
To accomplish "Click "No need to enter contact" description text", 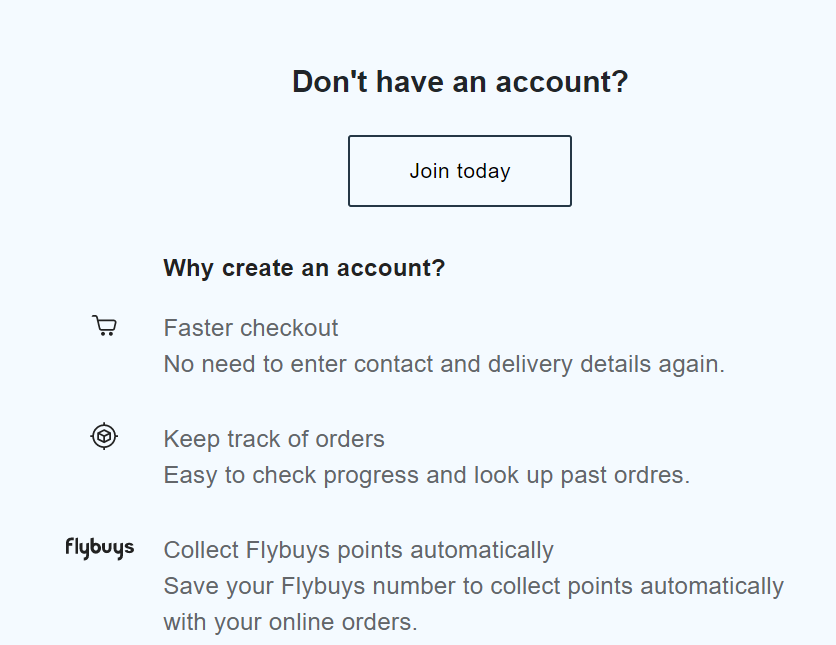I will point(443,364).
